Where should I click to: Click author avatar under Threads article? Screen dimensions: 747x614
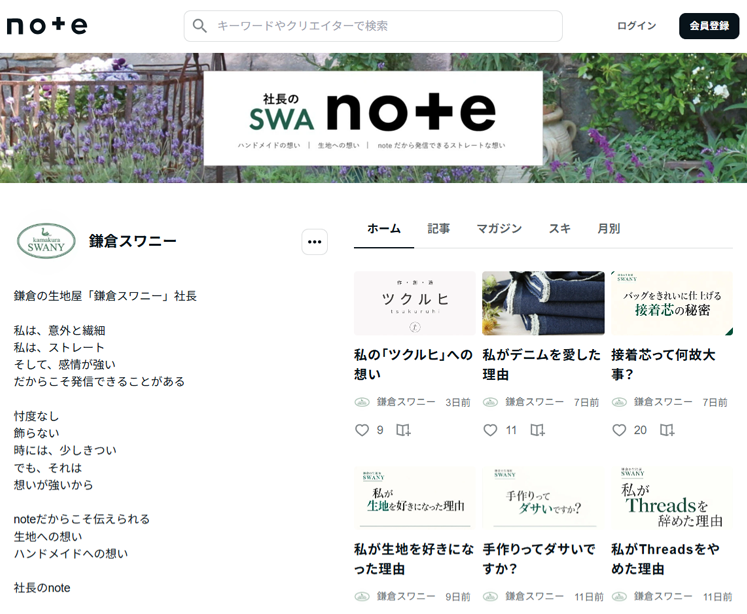coord(619,596)
